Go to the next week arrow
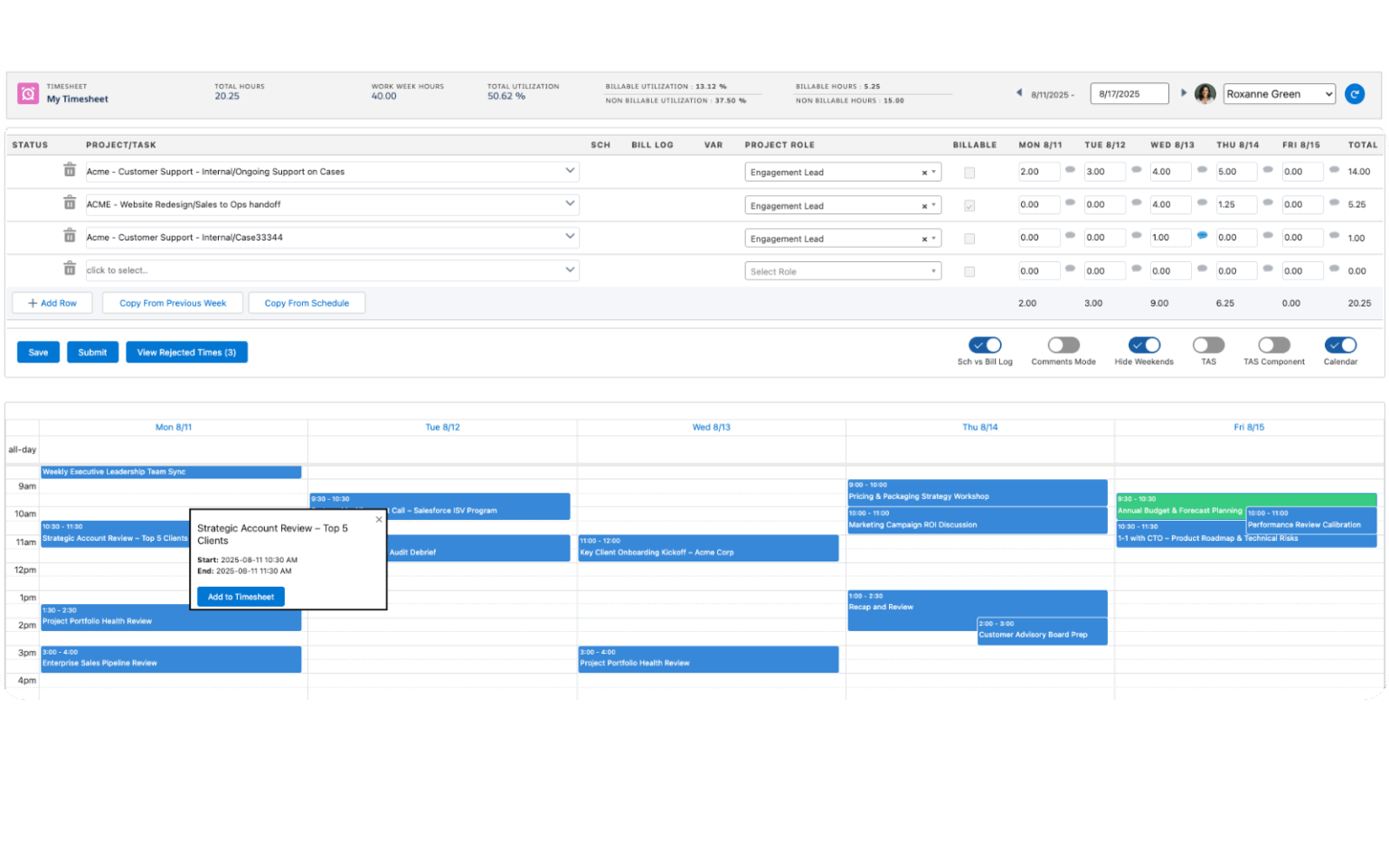The width and height of the screenshot is (1389, 868). (x=1184, y=93)
